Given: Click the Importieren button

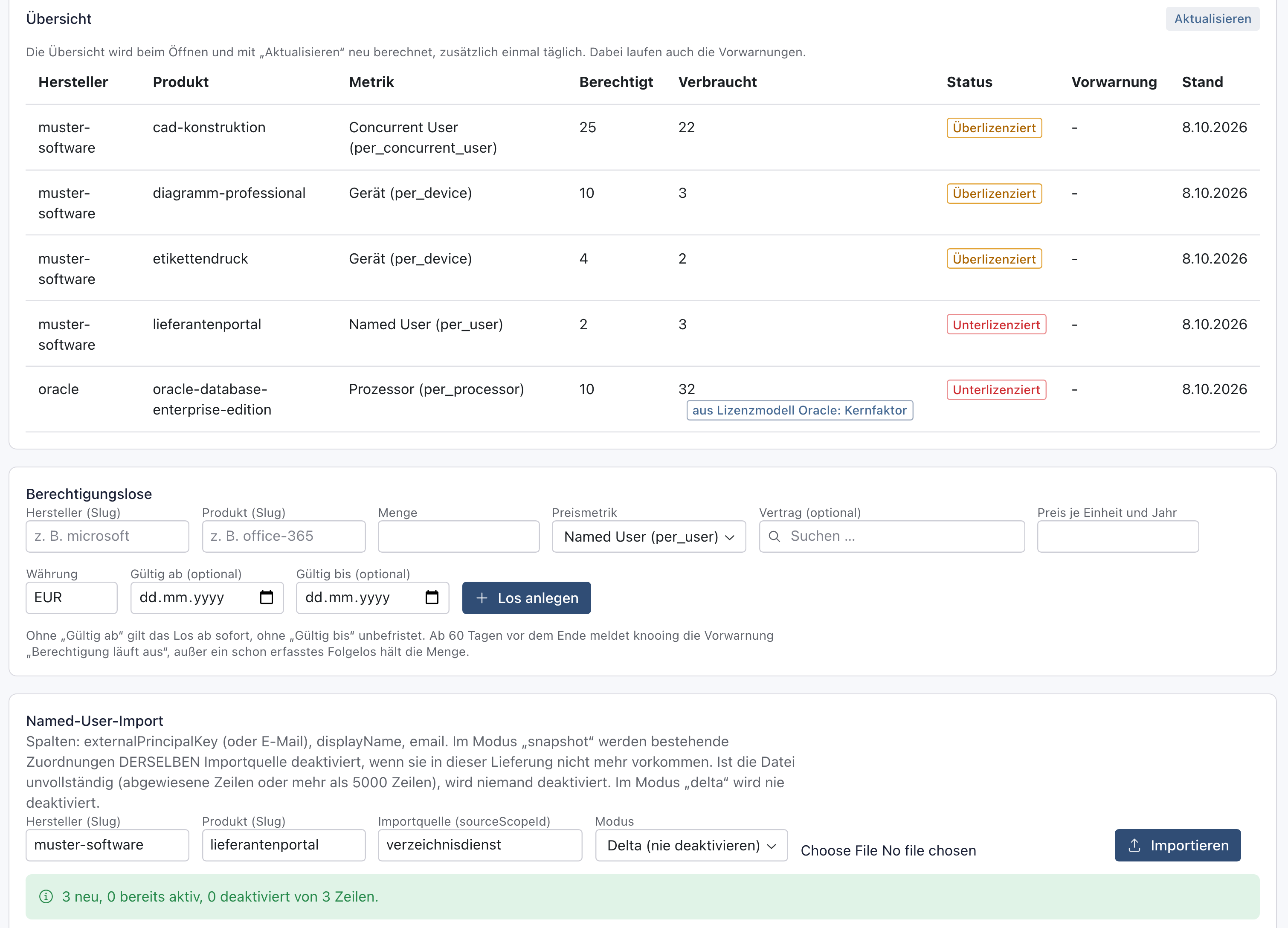Looking at the screenshot, I should point(1177,845).
